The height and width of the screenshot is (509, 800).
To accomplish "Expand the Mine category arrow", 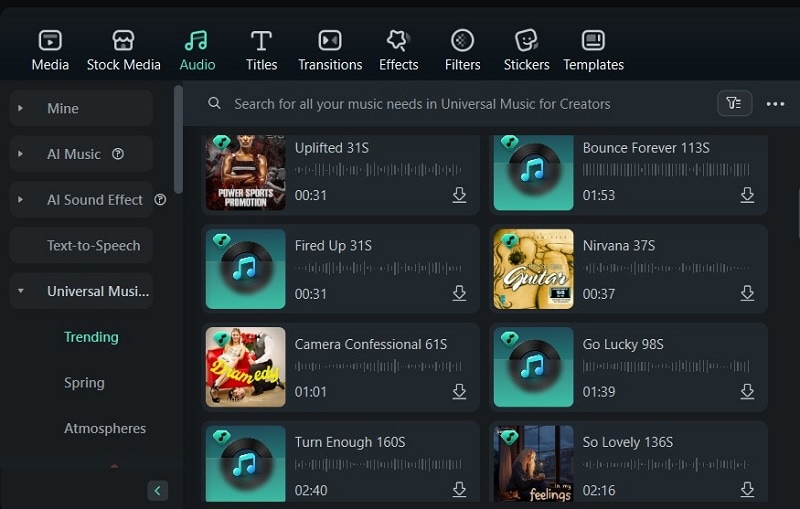I will 20,108.
